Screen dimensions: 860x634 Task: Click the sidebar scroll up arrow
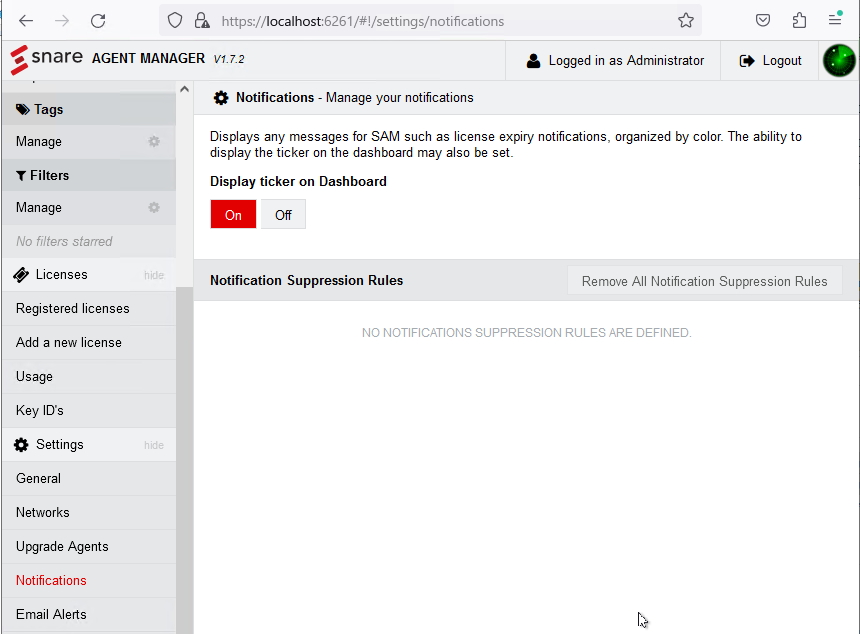click(x=184, y=89)
